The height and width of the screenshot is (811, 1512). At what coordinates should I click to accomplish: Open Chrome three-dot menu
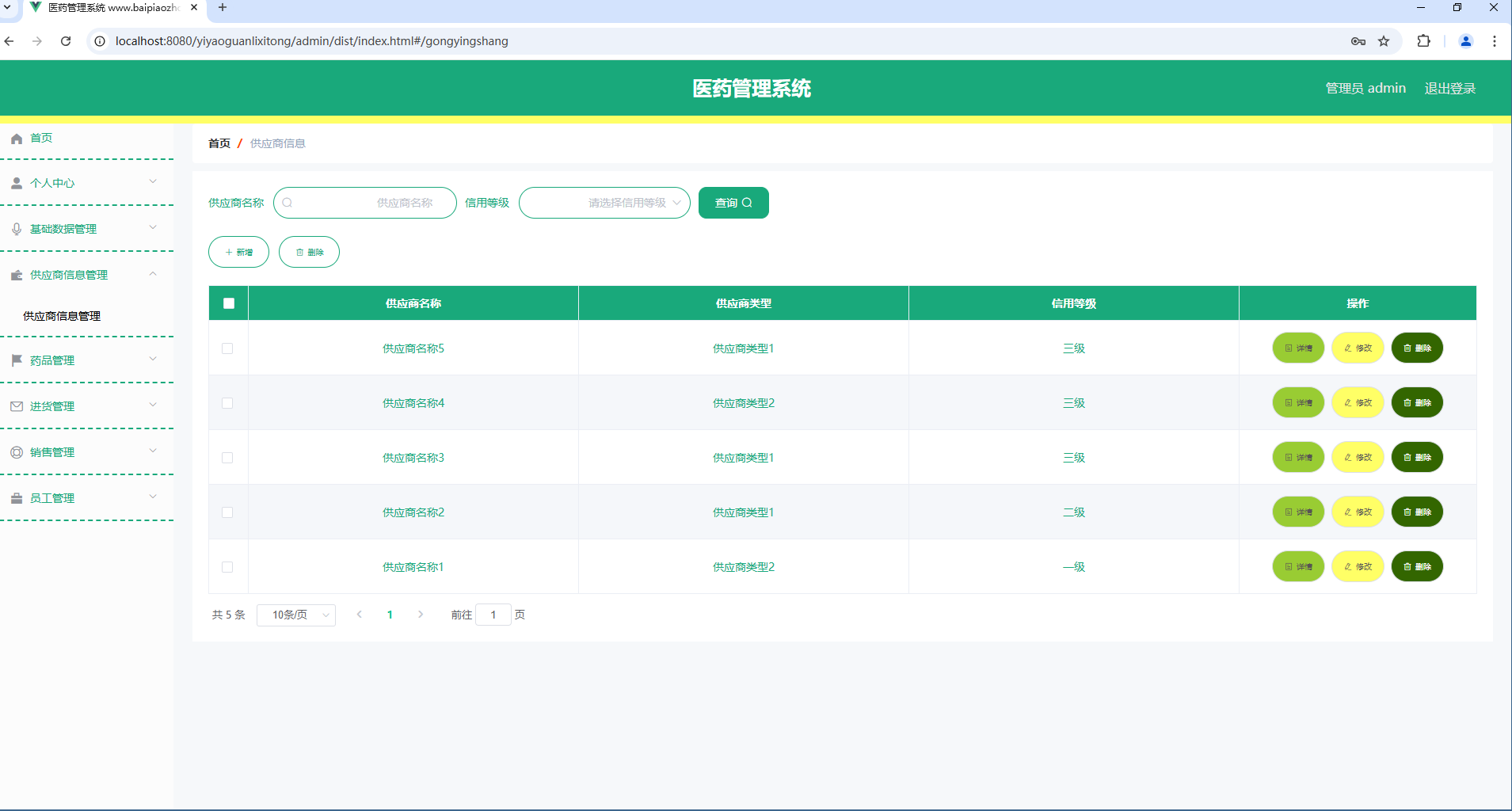[x=1495, y=41]
